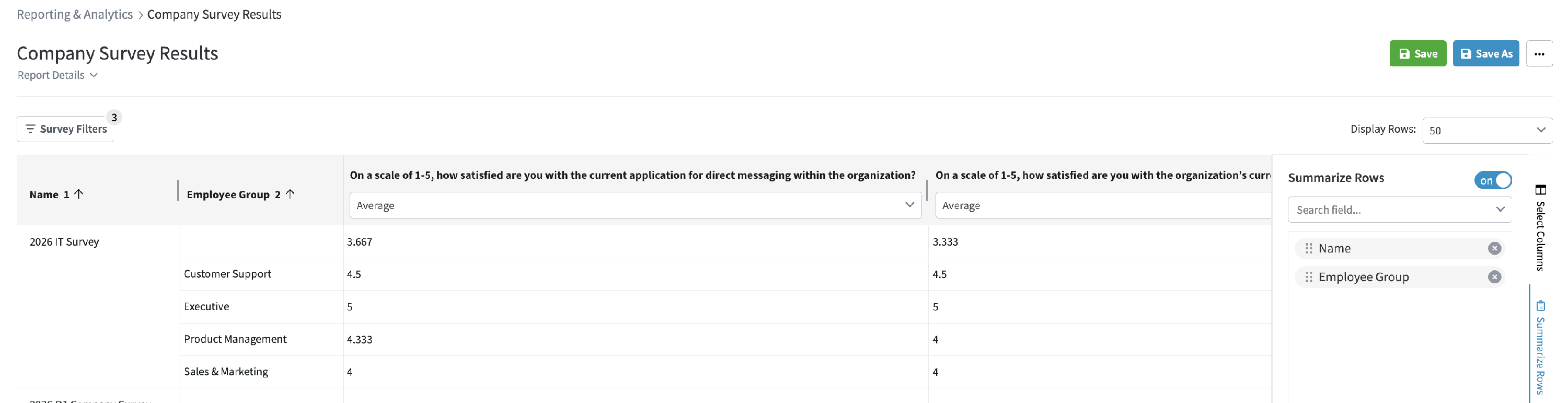The height and width of the screenshot is (403, 1568).
Task: Sort by Name column arrow
Action: [78, 194]
